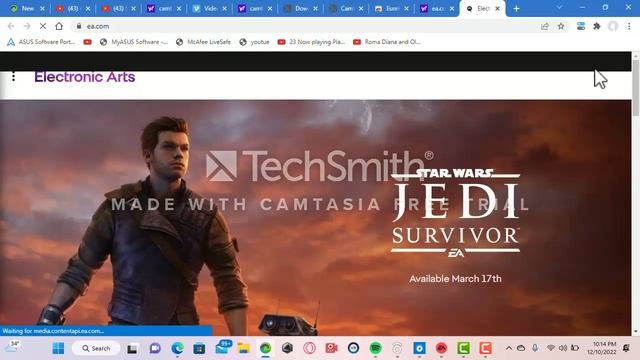Open Spotify from taskbar

click(376, 348)
